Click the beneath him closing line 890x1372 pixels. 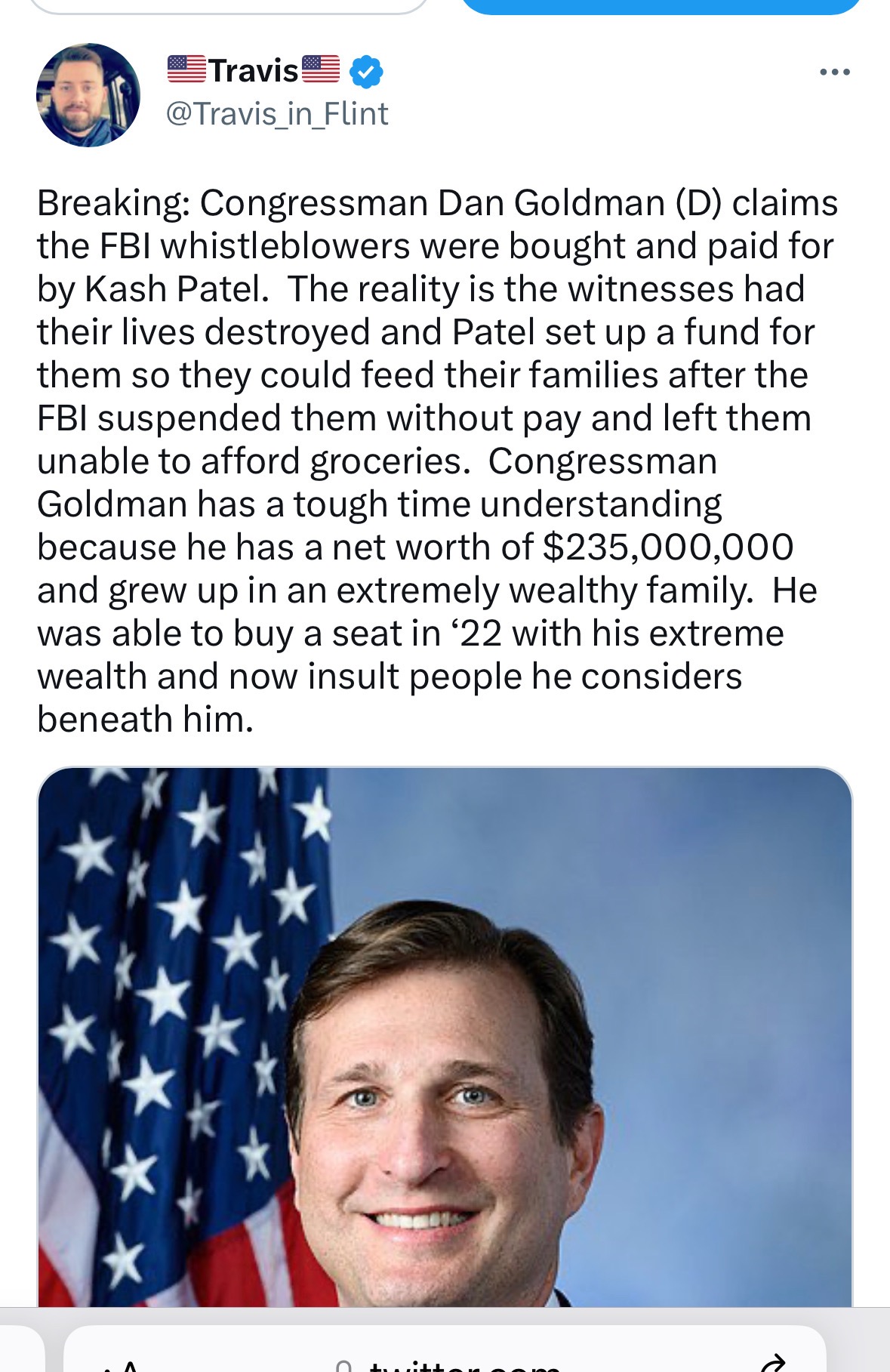[145, 719]
